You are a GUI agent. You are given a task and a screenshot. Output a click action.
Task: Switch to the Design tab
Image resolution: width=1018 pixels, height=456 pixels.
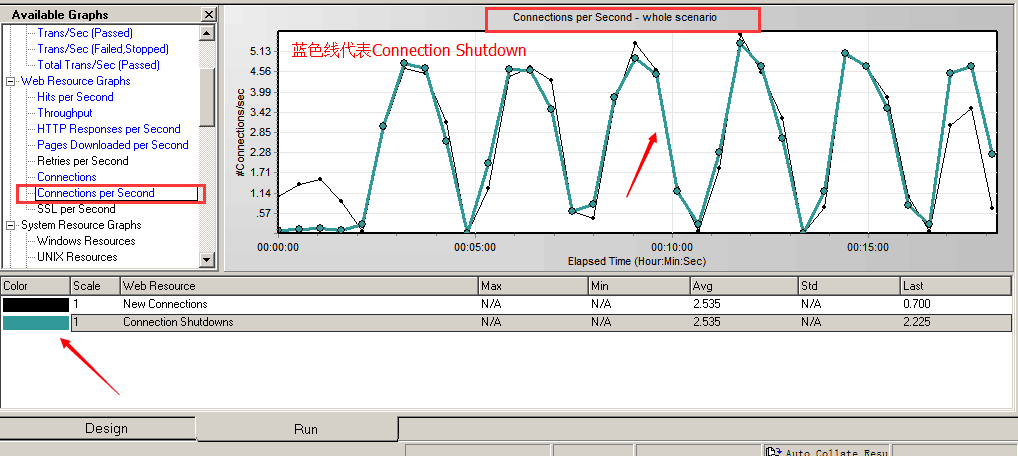(97, 429)
